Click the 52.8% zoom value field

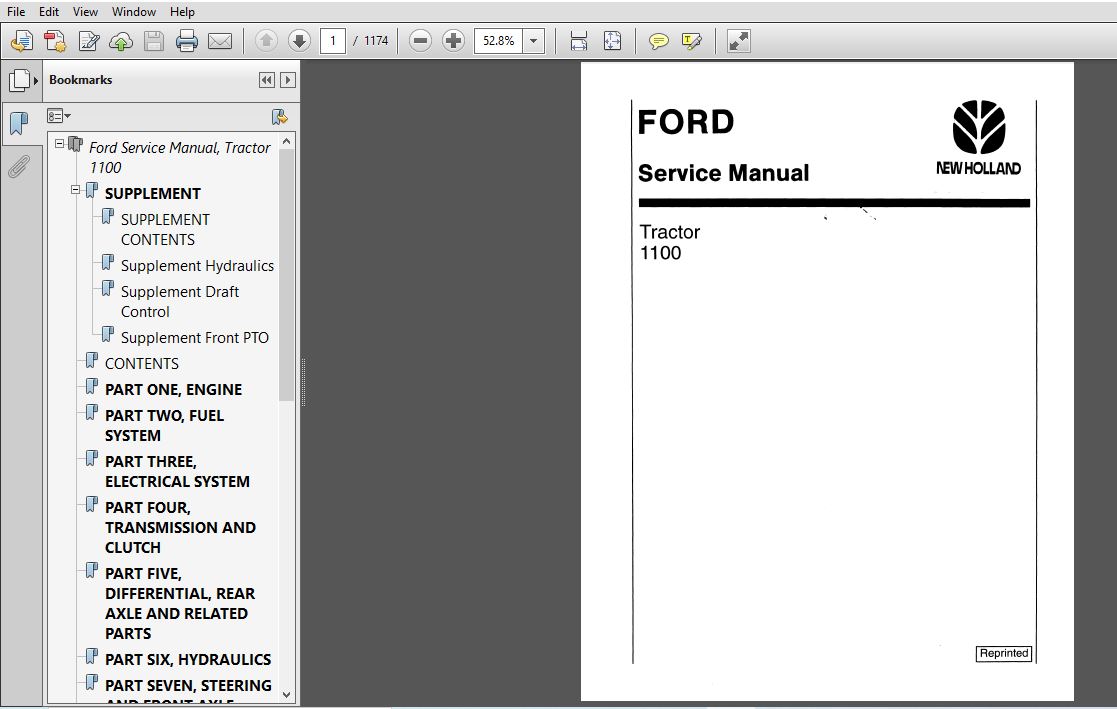pyautogui.click(x=498, y=41)
